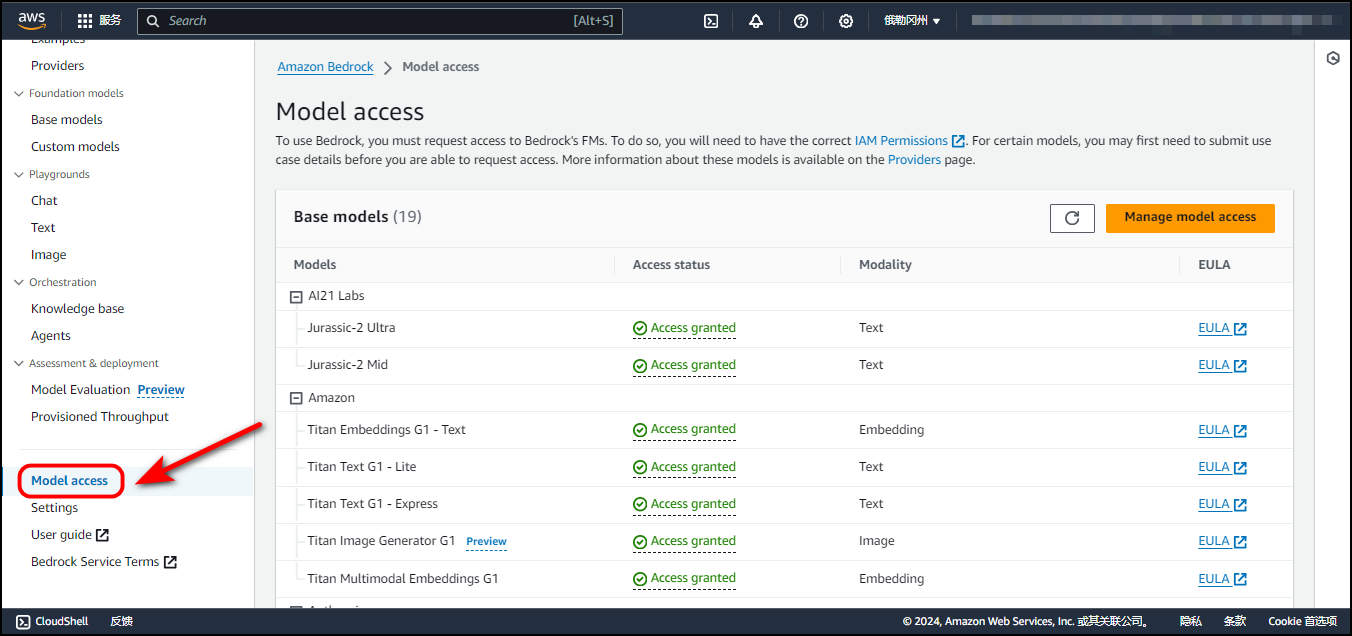Click external icon of Titan Multimodal Embeddings EULA
Viewport: 1352px width, 636px height.
click(x=1240, y=579)
